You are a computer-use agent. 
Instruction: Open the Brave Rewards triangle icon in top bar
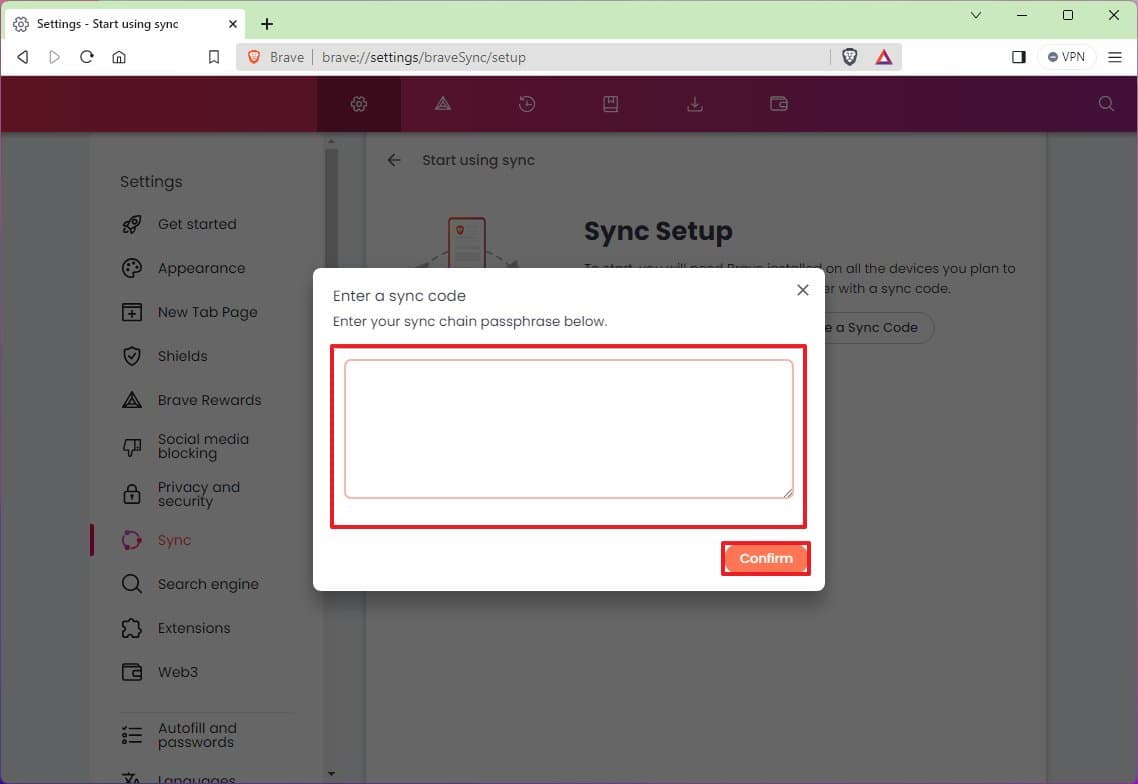(442, 103)
